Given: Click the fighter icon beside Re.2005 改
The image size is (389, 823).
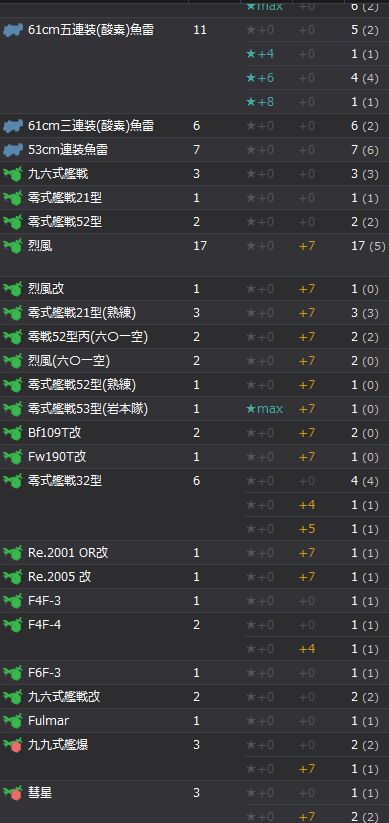Looking at the screenshot, I should pyautogui.click(x=13, y=577).
